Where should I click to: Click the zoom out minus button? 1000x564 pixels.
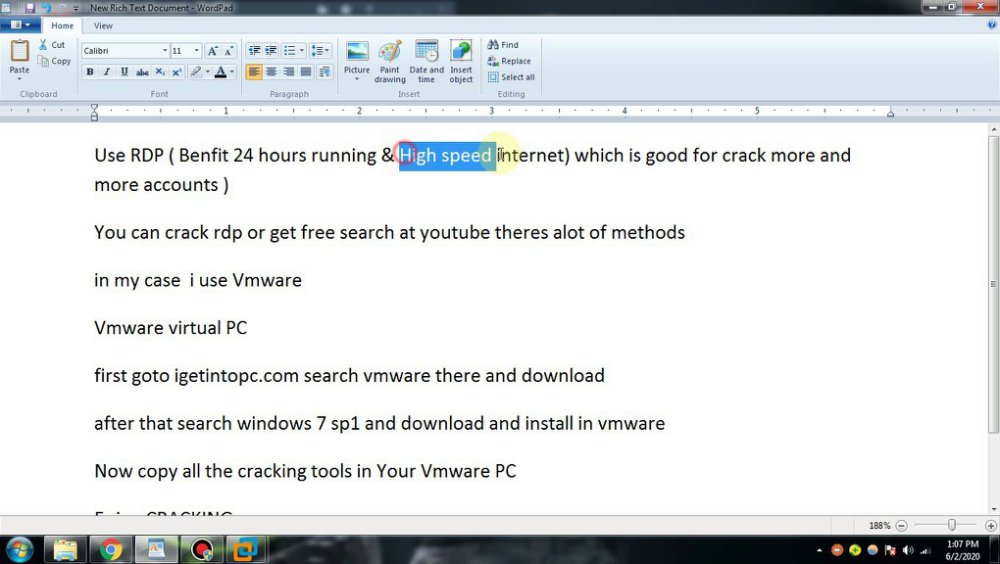(x=901, y=526)
